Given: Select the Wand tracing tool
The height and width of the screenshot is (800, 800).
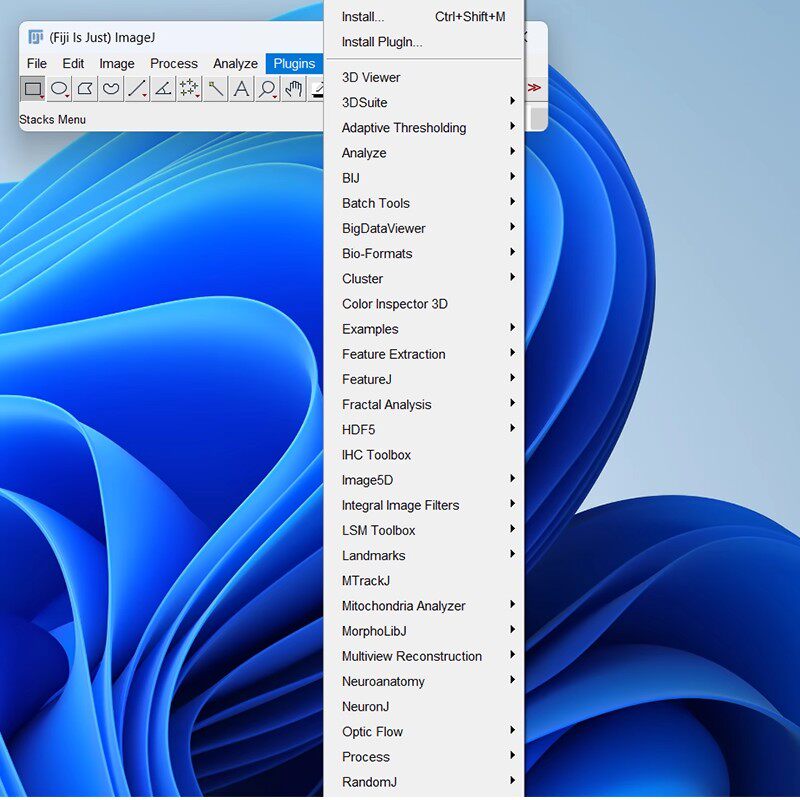Looking at the screenshot, I should tap(215, 89).
